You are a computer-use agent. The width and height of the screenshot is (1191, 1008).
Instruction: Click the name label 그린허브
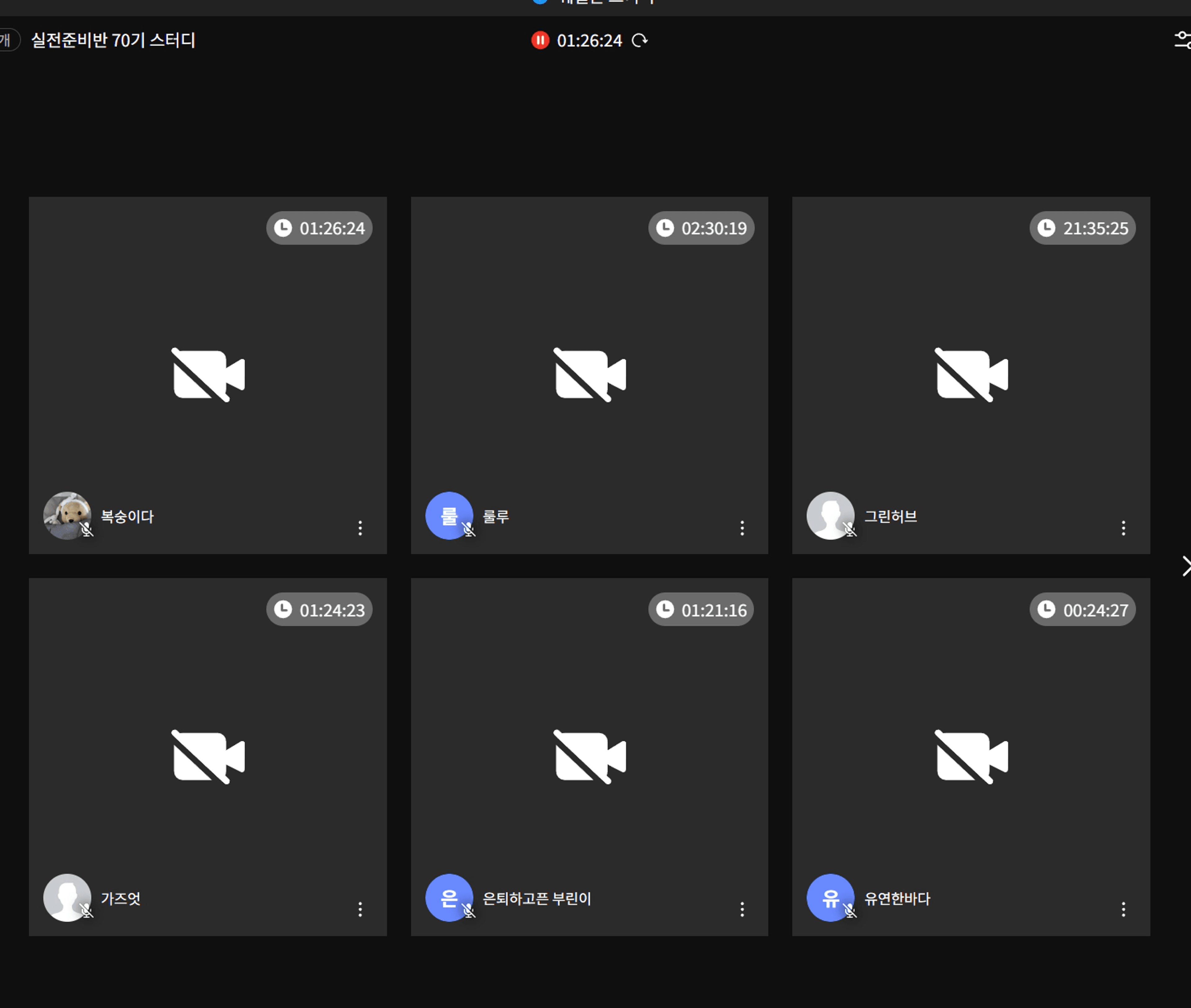pos(890,517)
